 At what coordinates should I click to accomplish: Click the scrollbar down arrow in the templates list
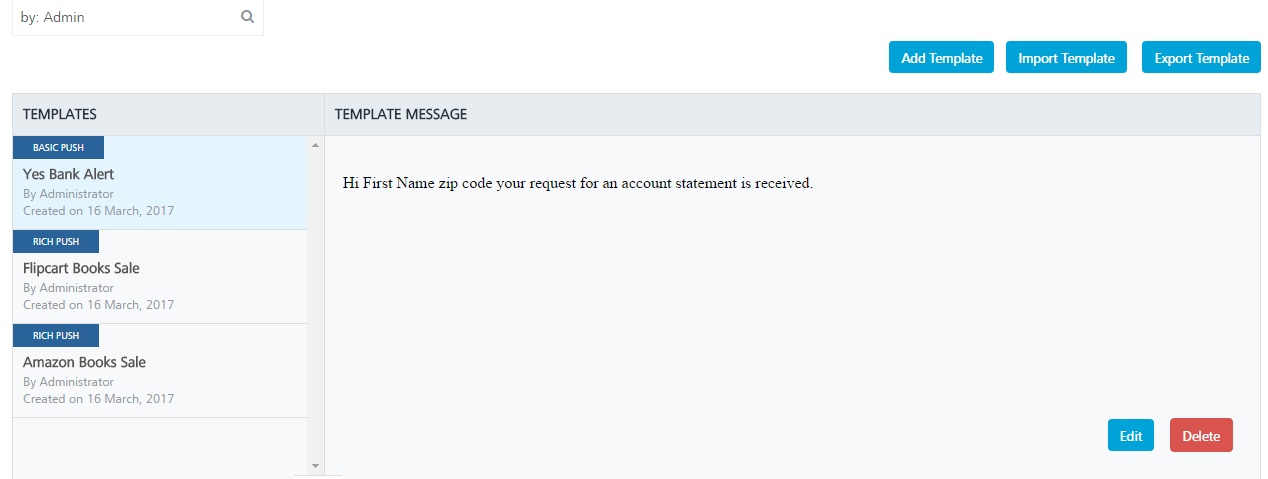pos(316,466)
